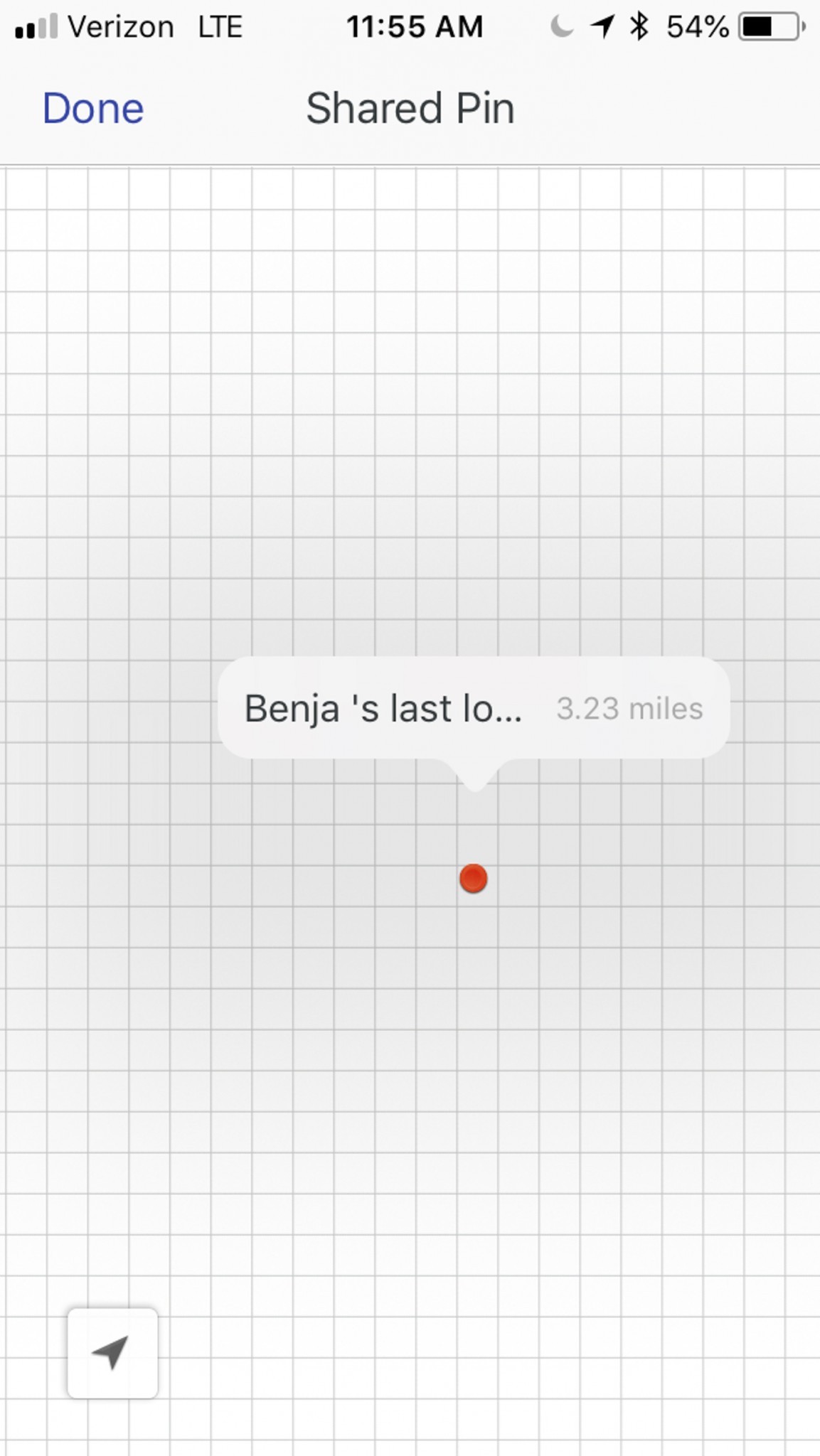Tap the "miles" unit label
Image resolution: width=820 pixels, height=1456 pixels.
point(666,709)
